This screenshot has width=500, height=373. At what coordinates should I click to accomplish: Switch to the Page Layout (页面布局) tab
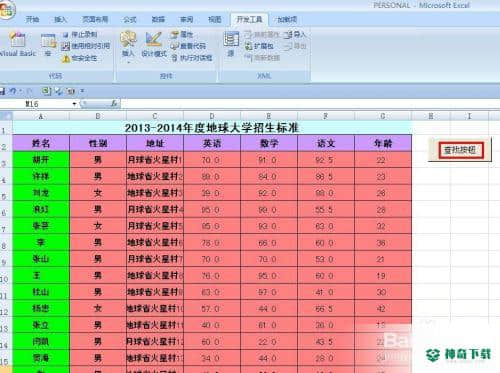click(95, 20)
